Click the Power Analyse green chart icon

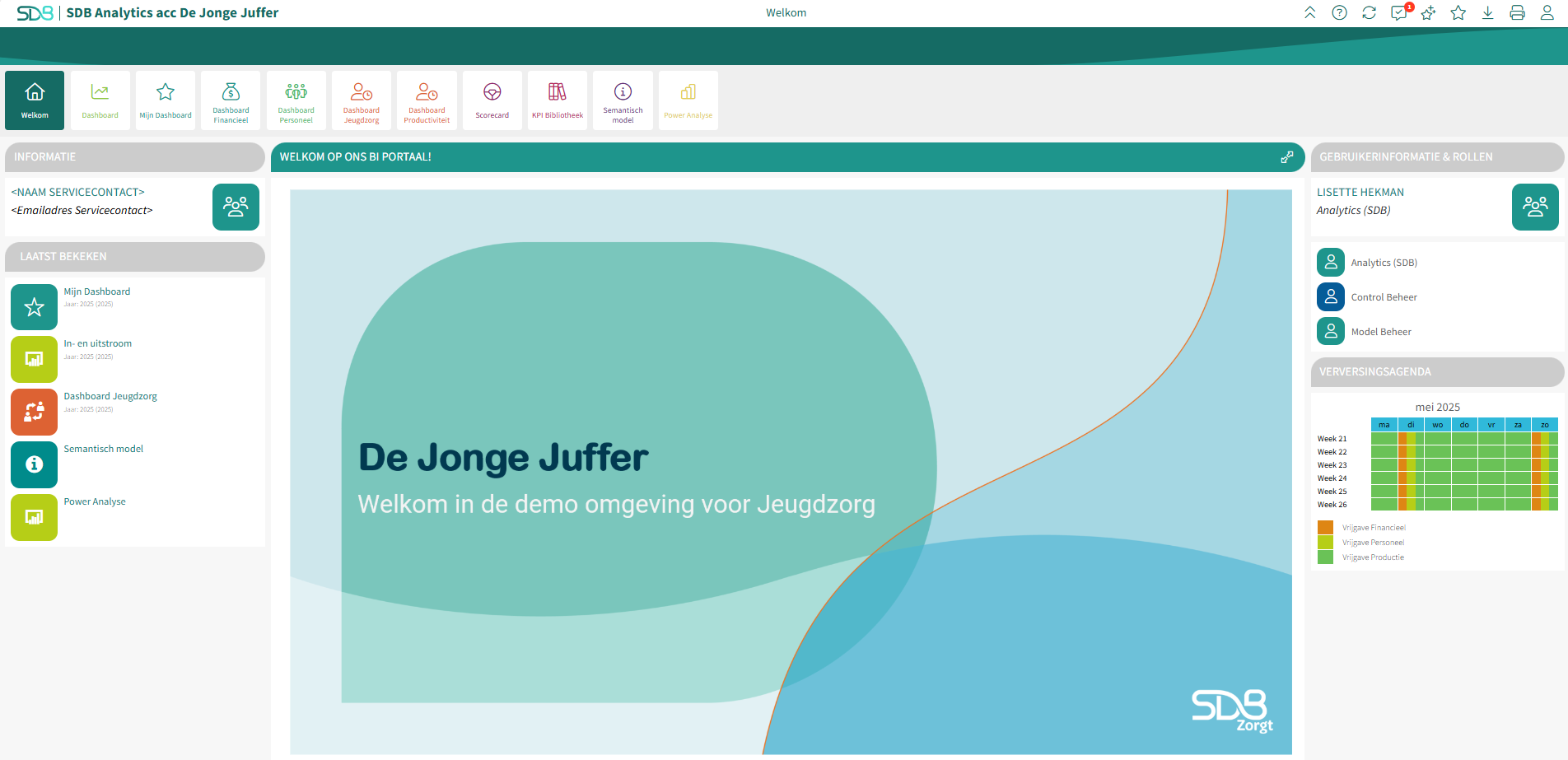[x=34, y=517]
